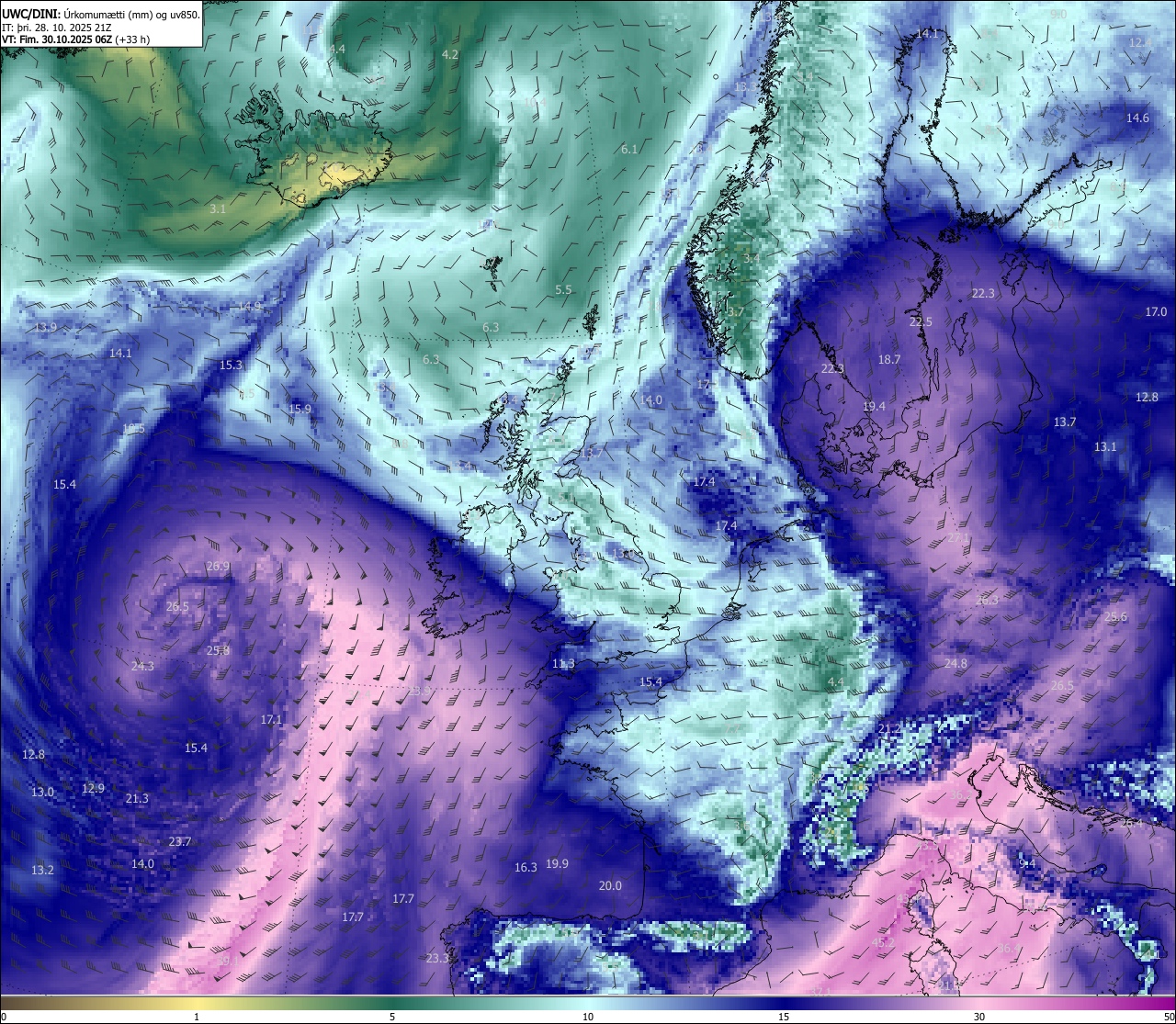
Task: Click the 25.6 value label
Action: tap(1115, 616)
